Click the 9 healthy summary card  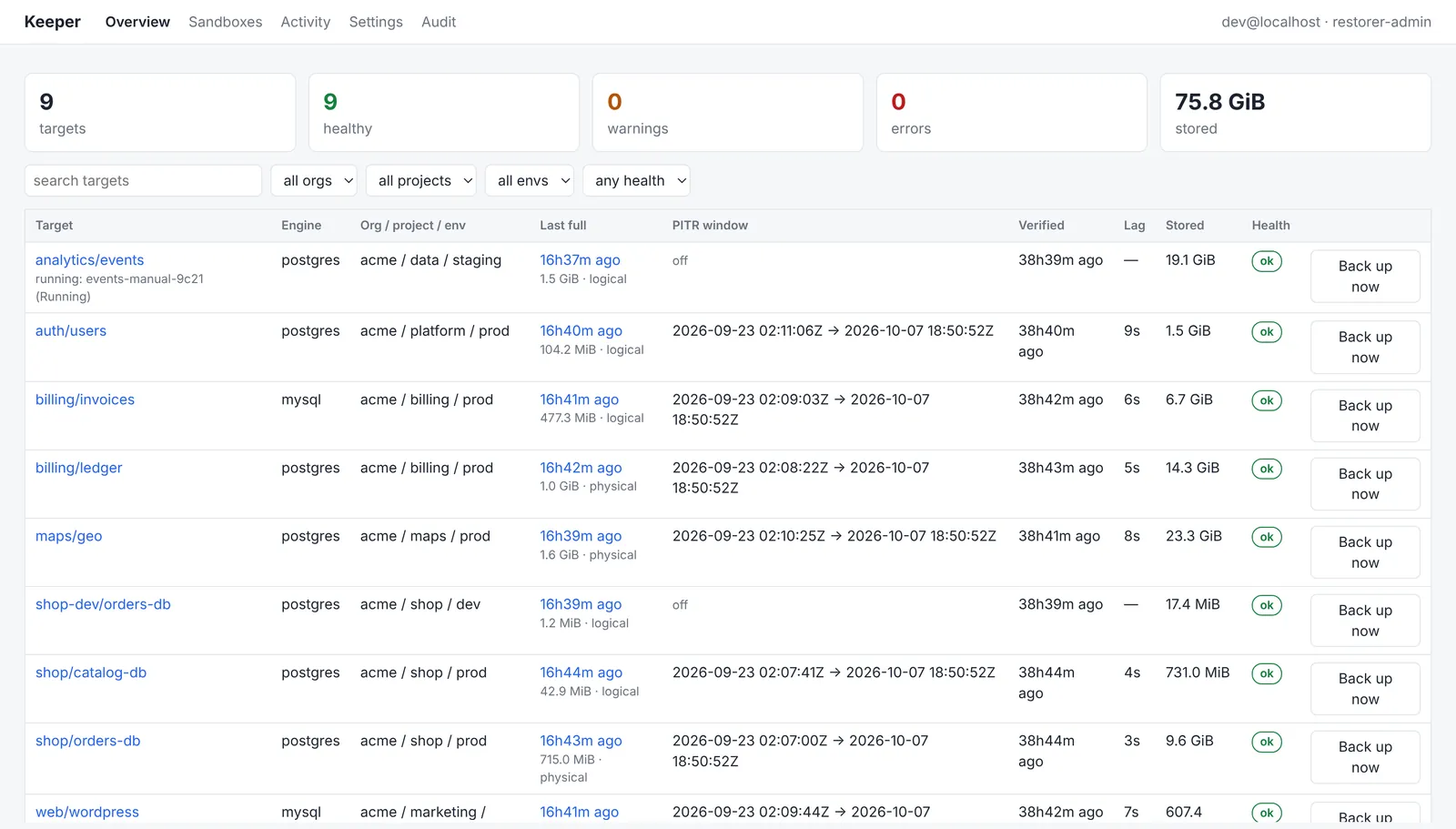click(444, 113)
